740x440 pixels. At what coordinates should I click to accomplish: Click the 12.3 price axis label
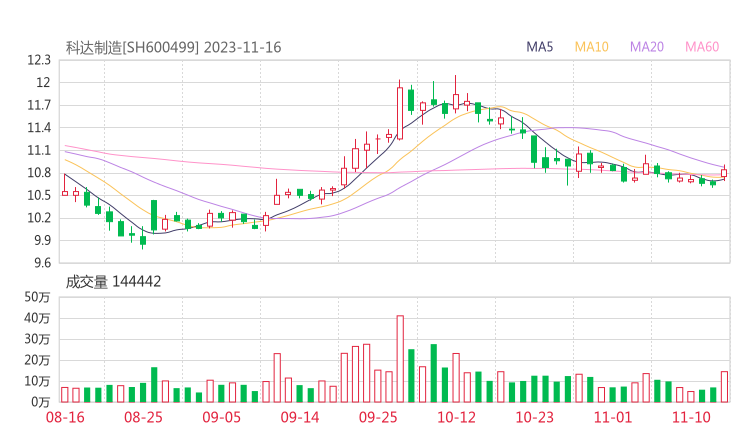click(39, 60)
